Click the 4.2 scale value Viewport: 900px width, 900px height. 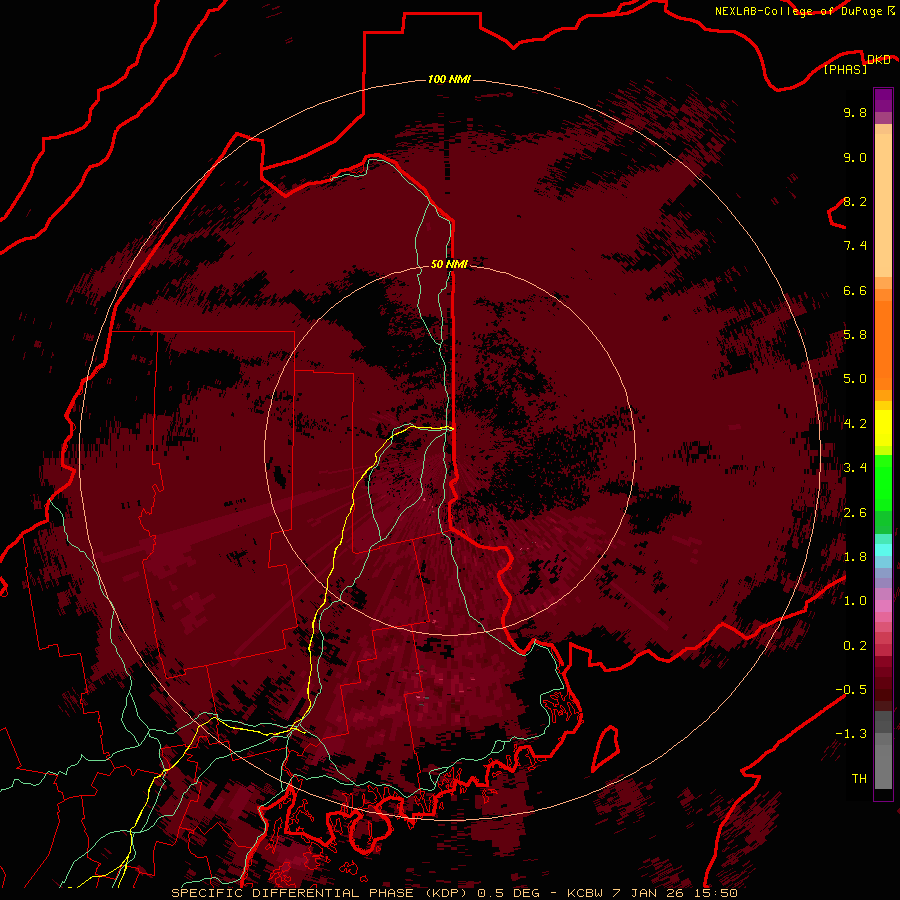point(855,424)
